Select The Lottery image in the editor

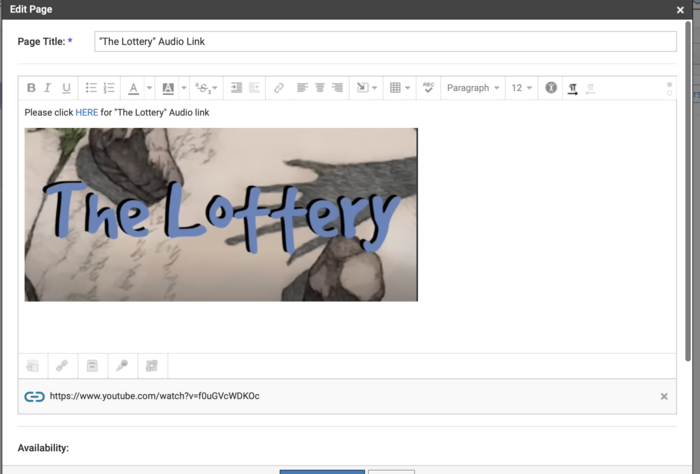point(221,214)
